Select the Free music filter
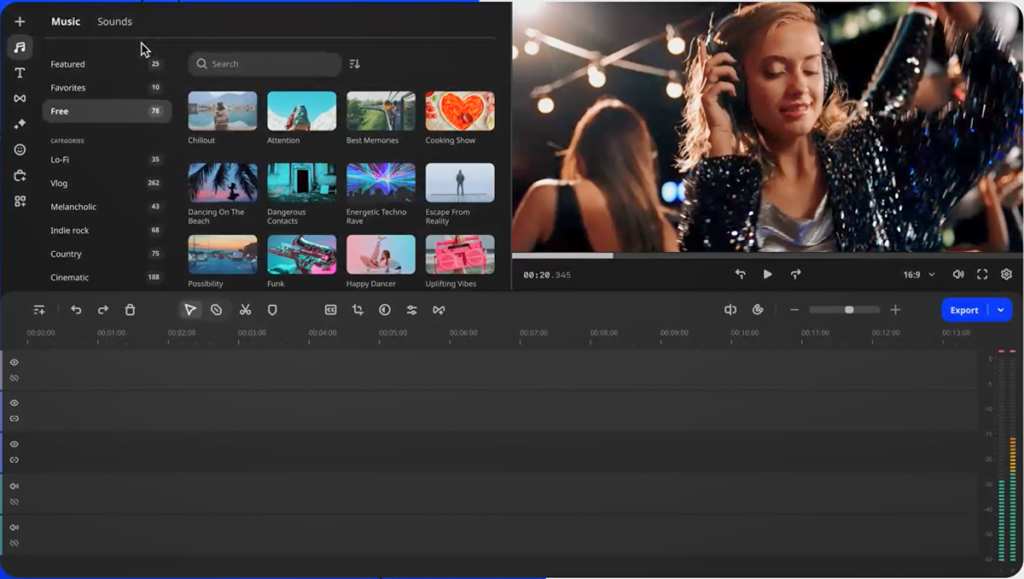This screenshot has height=579, width=1024. pyautogui.click(x=60, y=111)
